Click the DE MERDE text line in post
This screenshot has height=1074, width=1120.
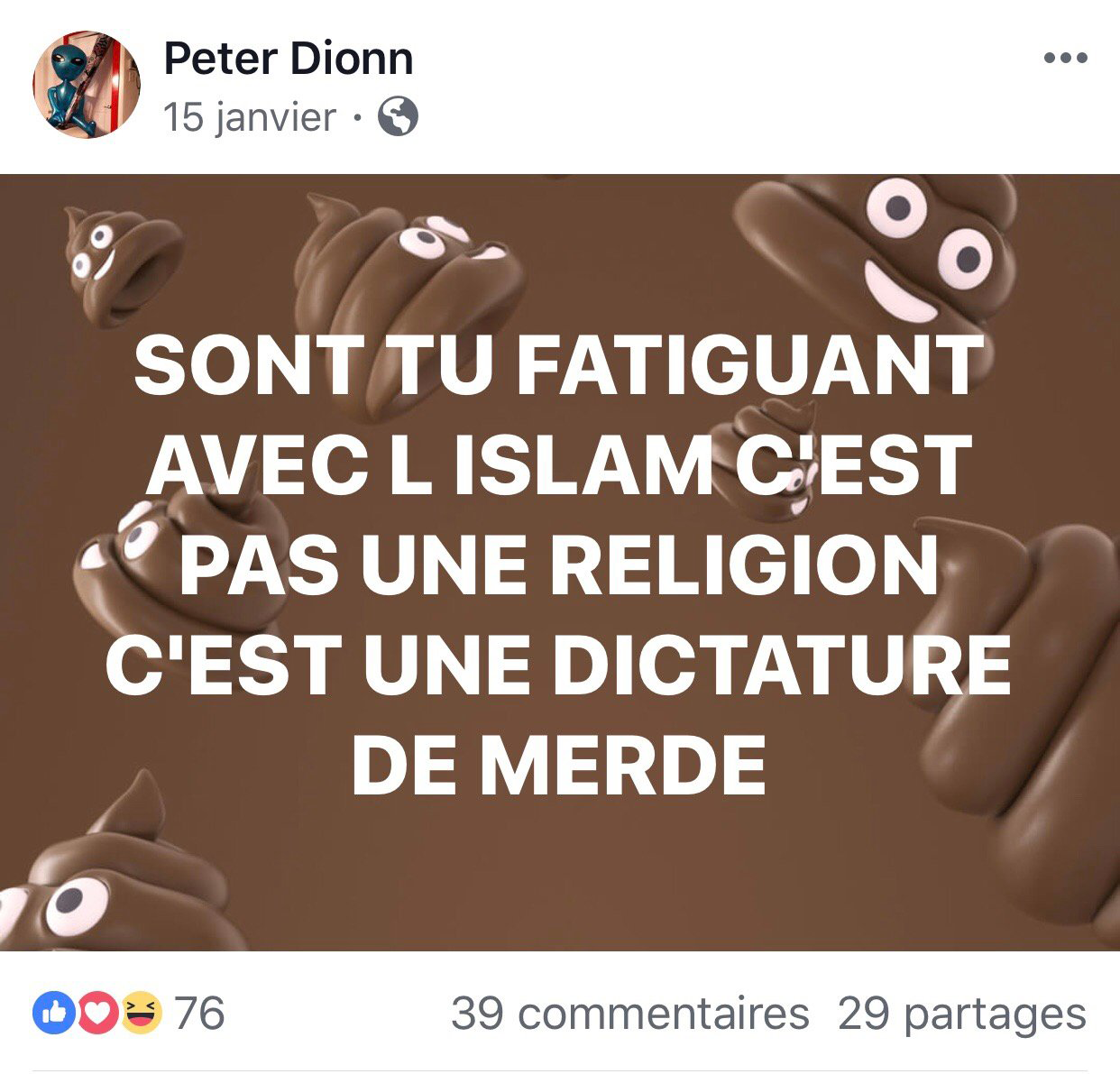(x=559, y=765)
